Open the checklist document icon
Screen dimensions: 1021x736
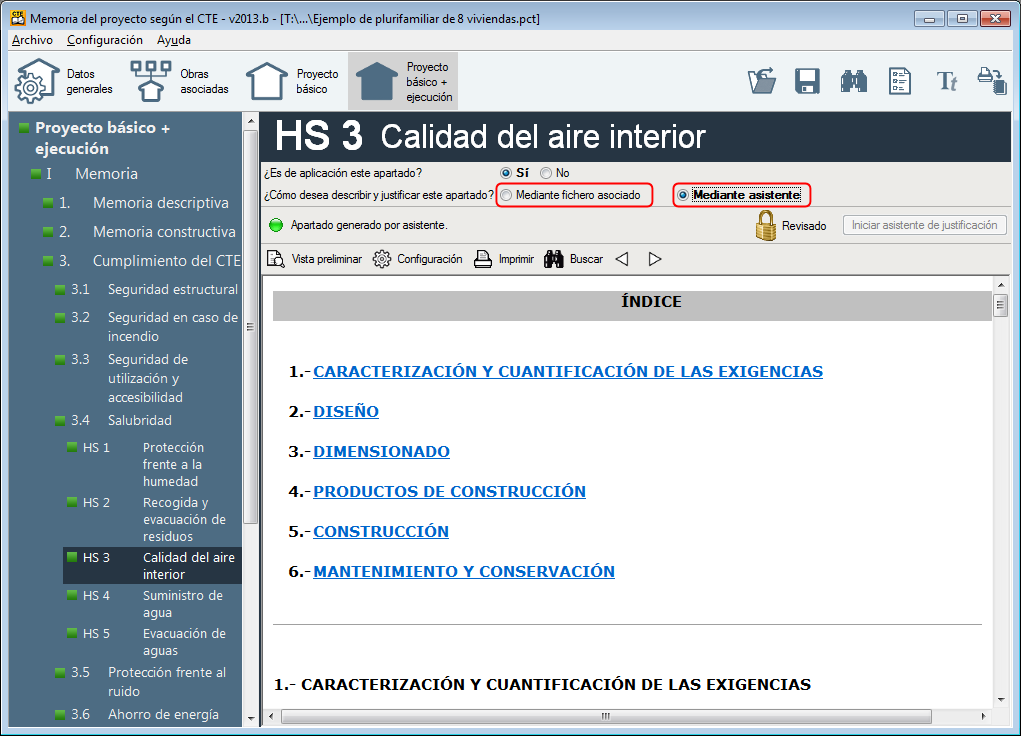point(900,81)
